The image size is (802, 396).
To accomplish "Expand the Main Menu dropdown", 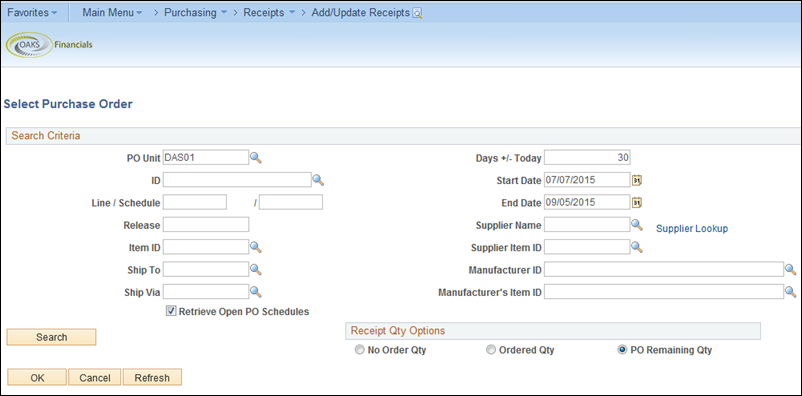I will click(112, 13).
